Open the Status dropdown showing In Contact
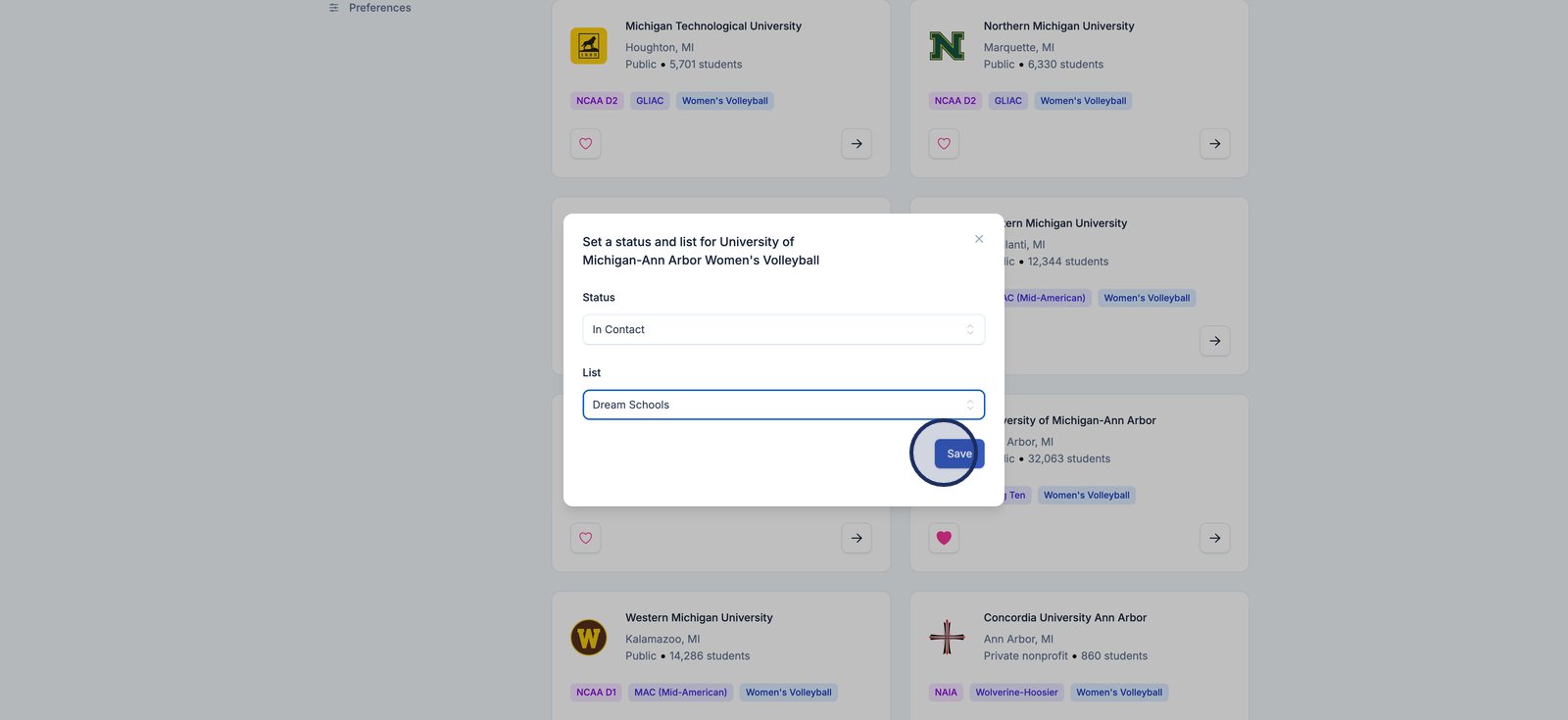This screenshot has height=720, width=1568. [x=783, y=329]
